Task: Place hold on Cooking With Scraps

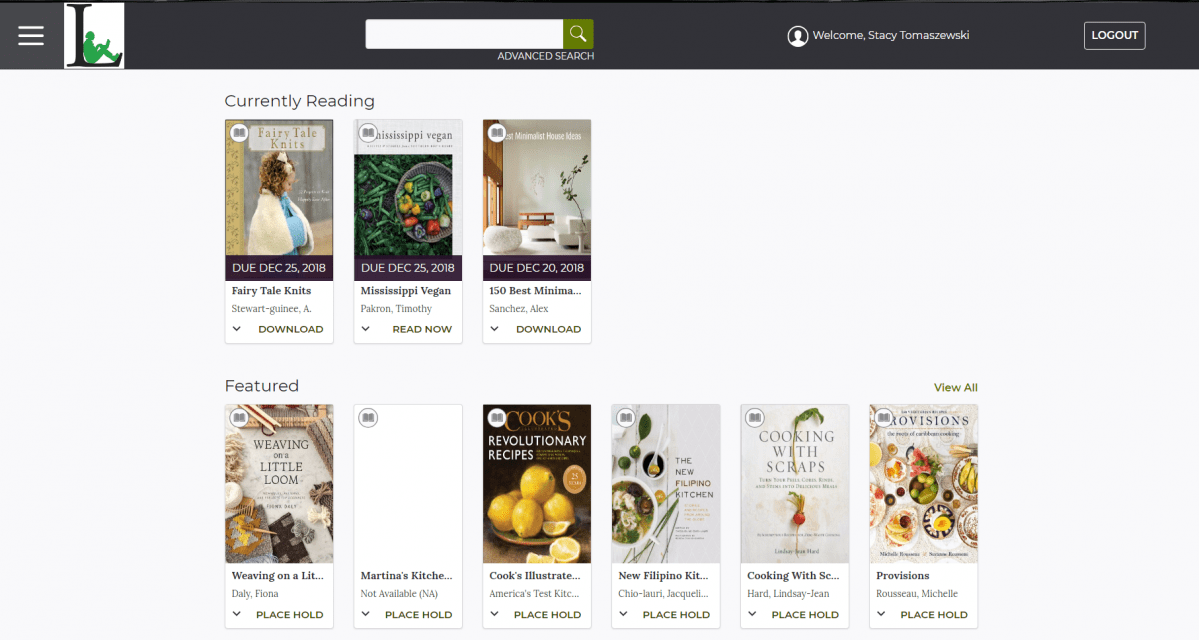Action: 805,615
